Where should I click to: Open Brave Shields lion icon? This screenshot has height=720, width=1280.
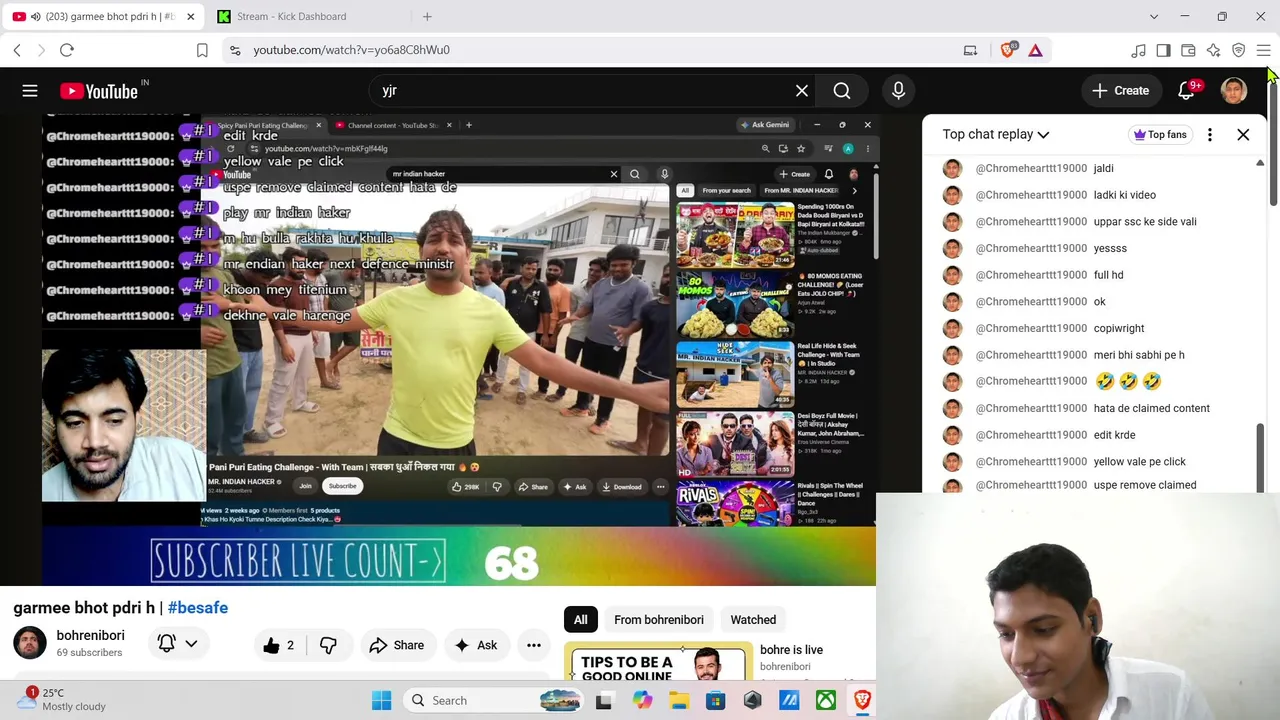point(1008,50)
